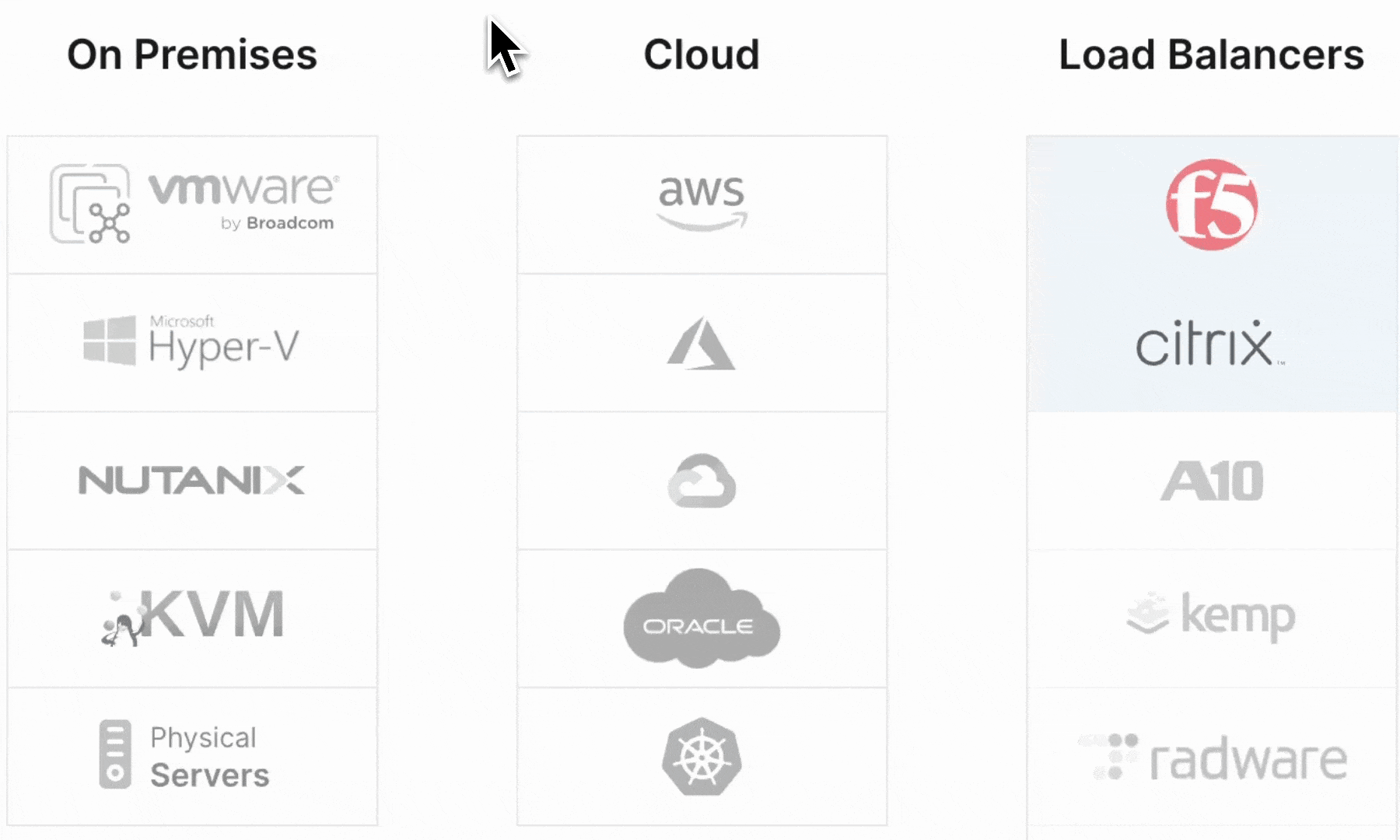Click the Load Balancers column heading

click(1211, 54)
